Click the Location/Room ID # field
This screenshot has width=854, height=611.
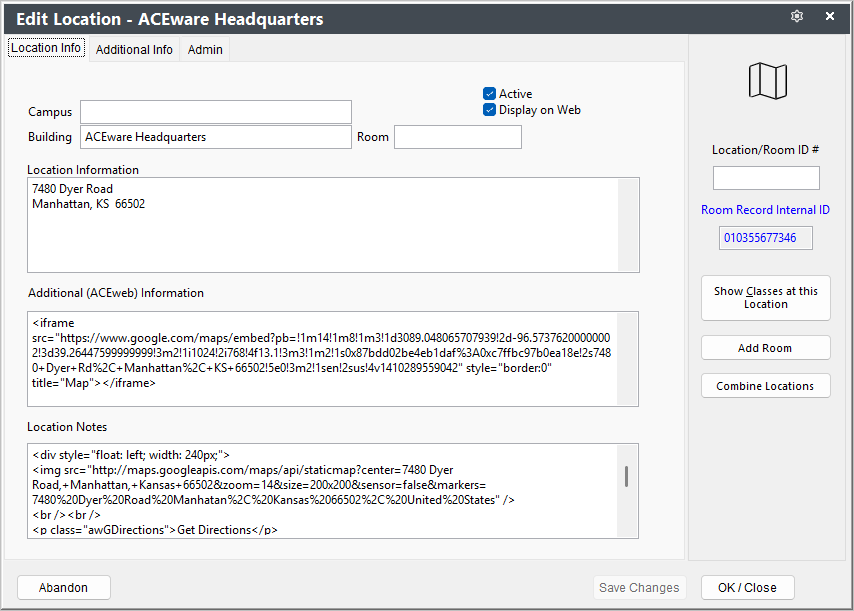click(x=766, y=178)
